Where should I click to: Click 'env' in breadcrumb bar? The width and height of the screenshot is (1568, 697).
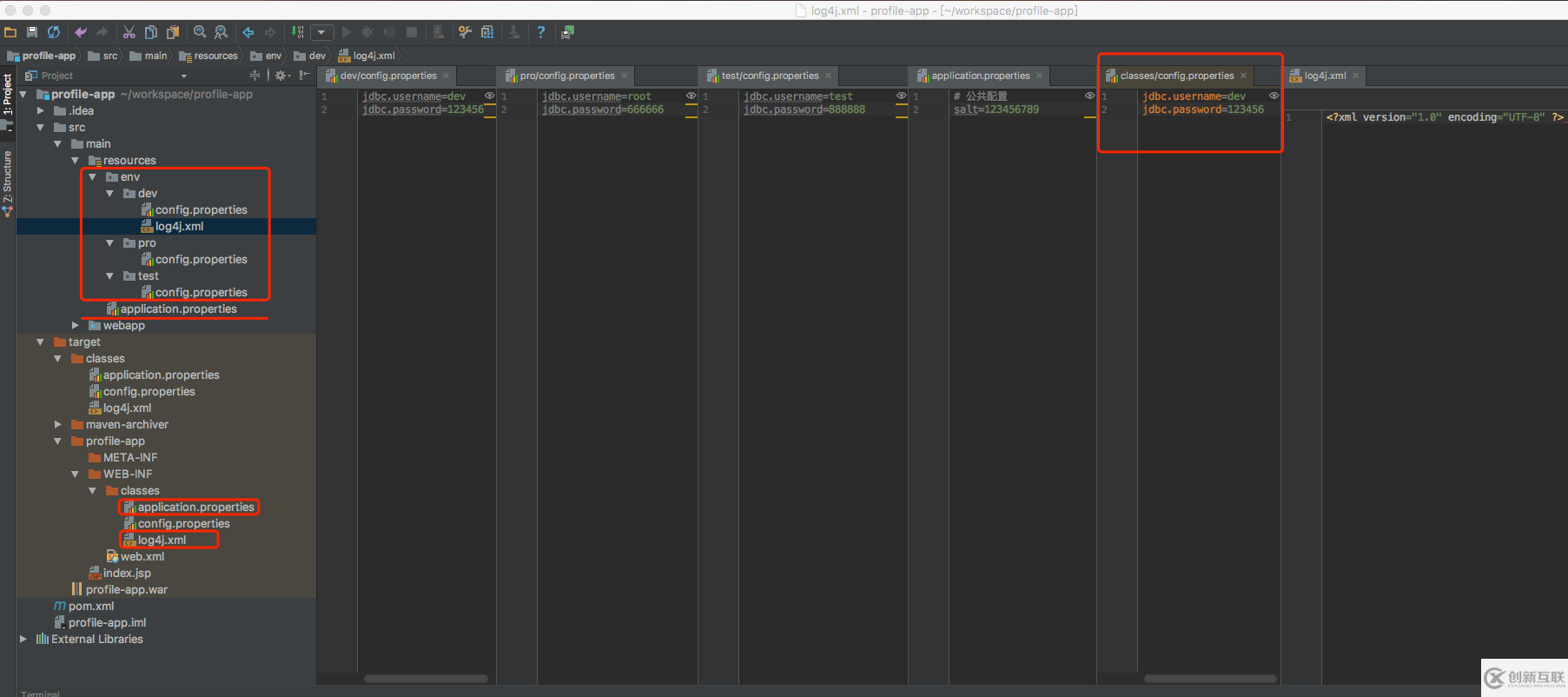pos(267,56)
